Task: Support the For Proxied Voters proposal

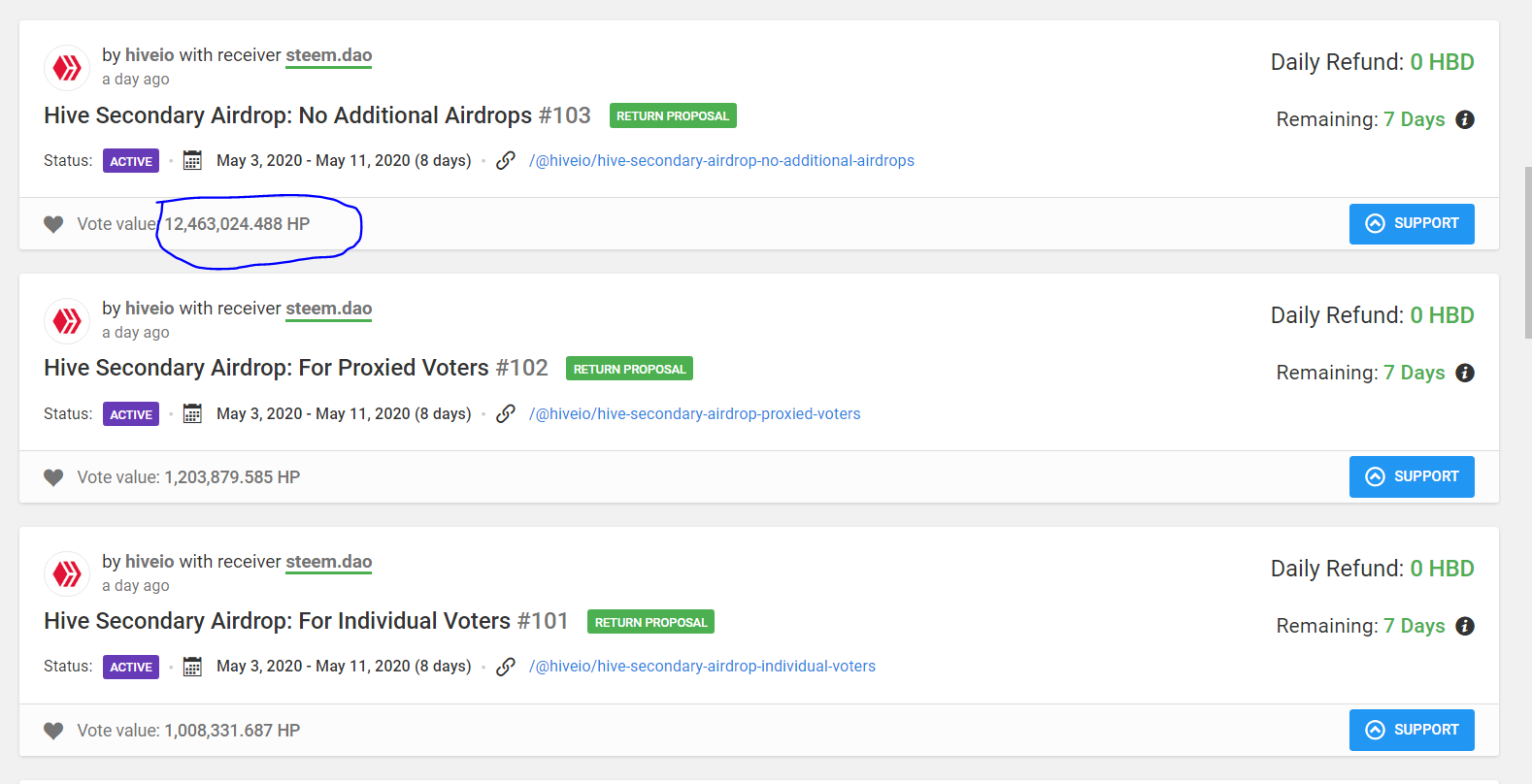Action: point(1411,476)
